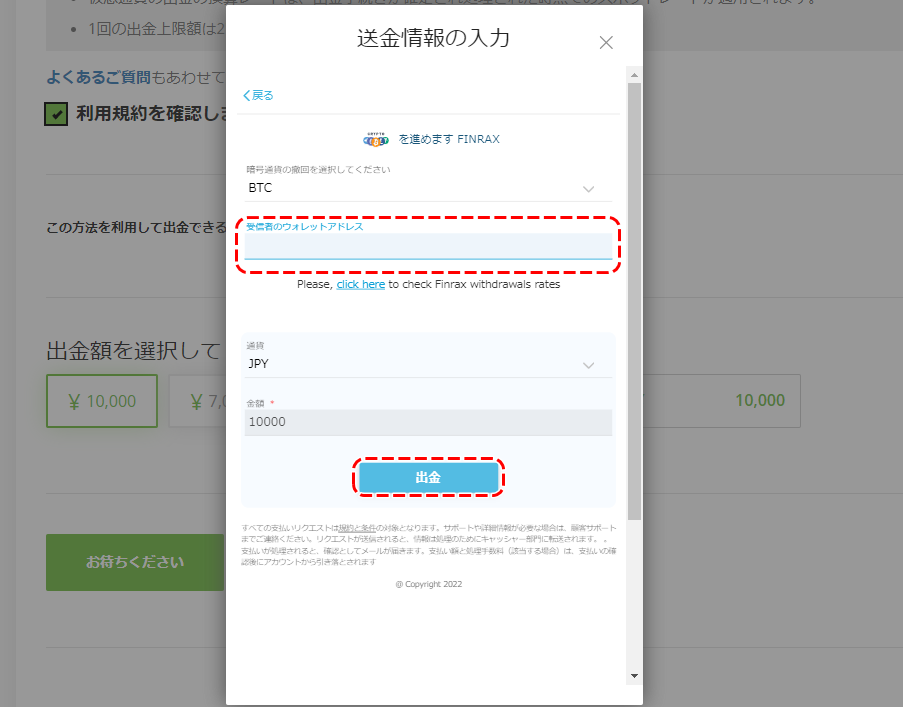Image resolution: width=903 pixels, height=707 pixels.
Task: Focus the 受信者のウォレットアドレス input field
Action: tap(428, 246)
